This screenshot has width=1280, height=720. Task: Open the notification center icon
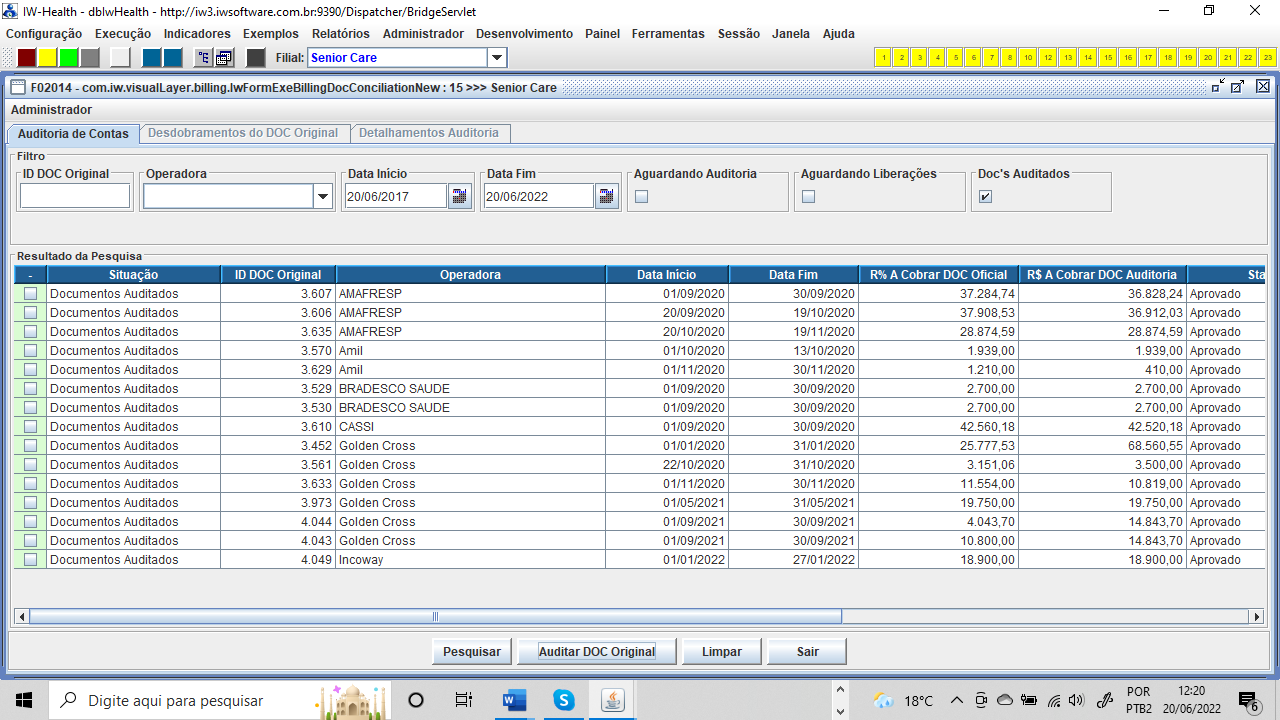1248,701
